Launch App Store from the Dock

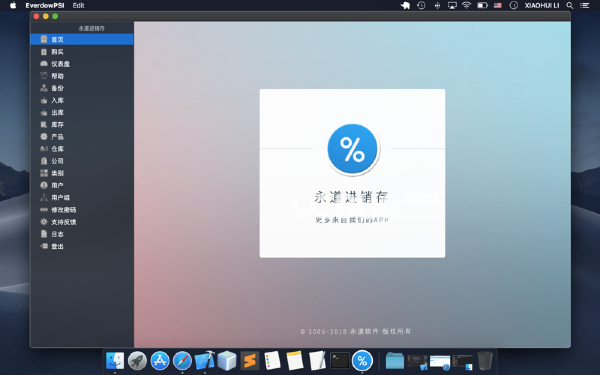tap(160, 360)
